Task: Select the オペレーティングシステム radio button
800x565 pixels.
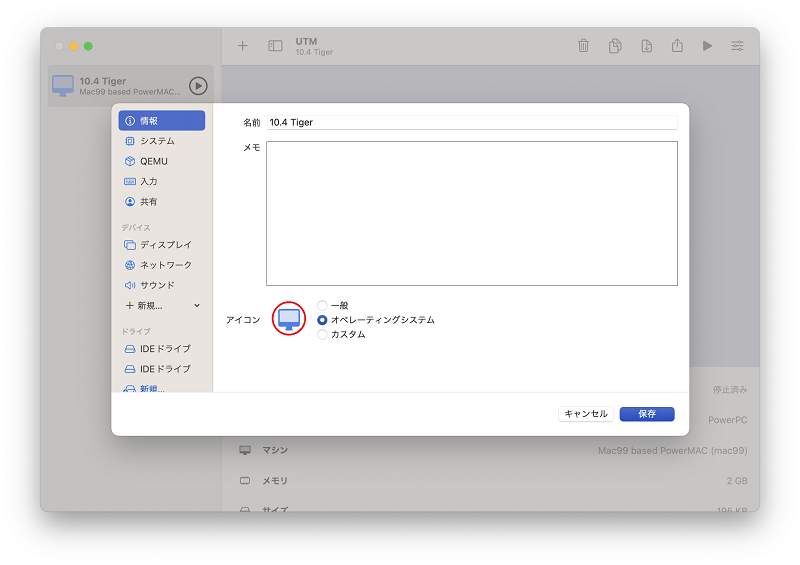Action: click(x=322, y=320)
